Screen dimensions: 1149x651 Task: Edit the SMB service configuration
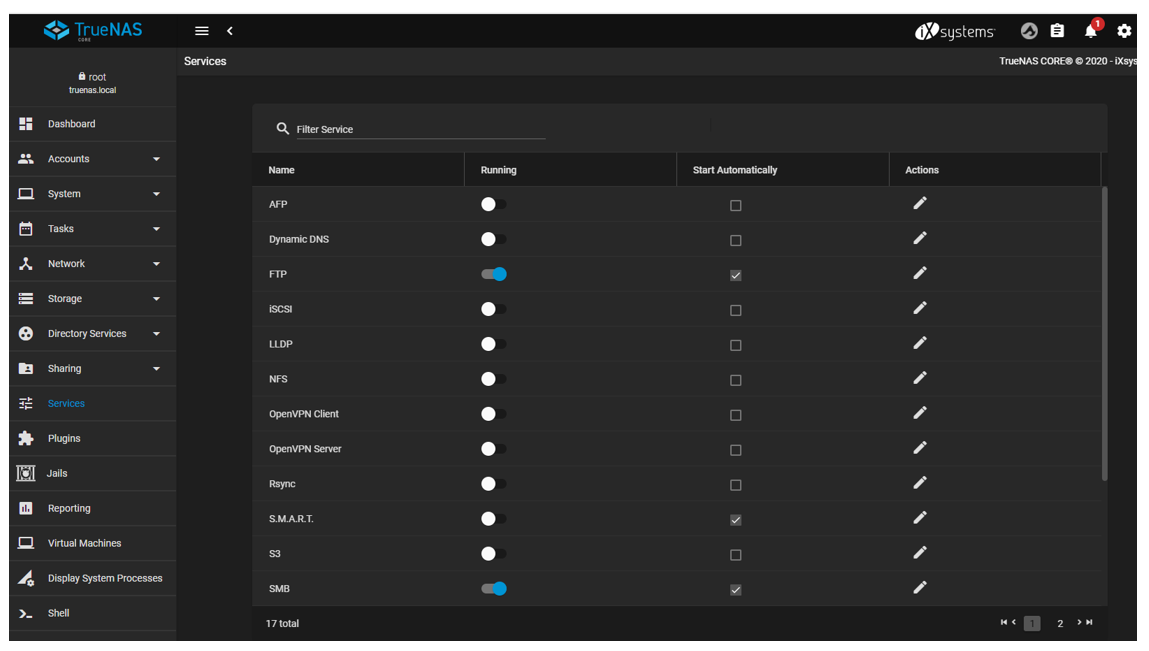tap(920, 588)
